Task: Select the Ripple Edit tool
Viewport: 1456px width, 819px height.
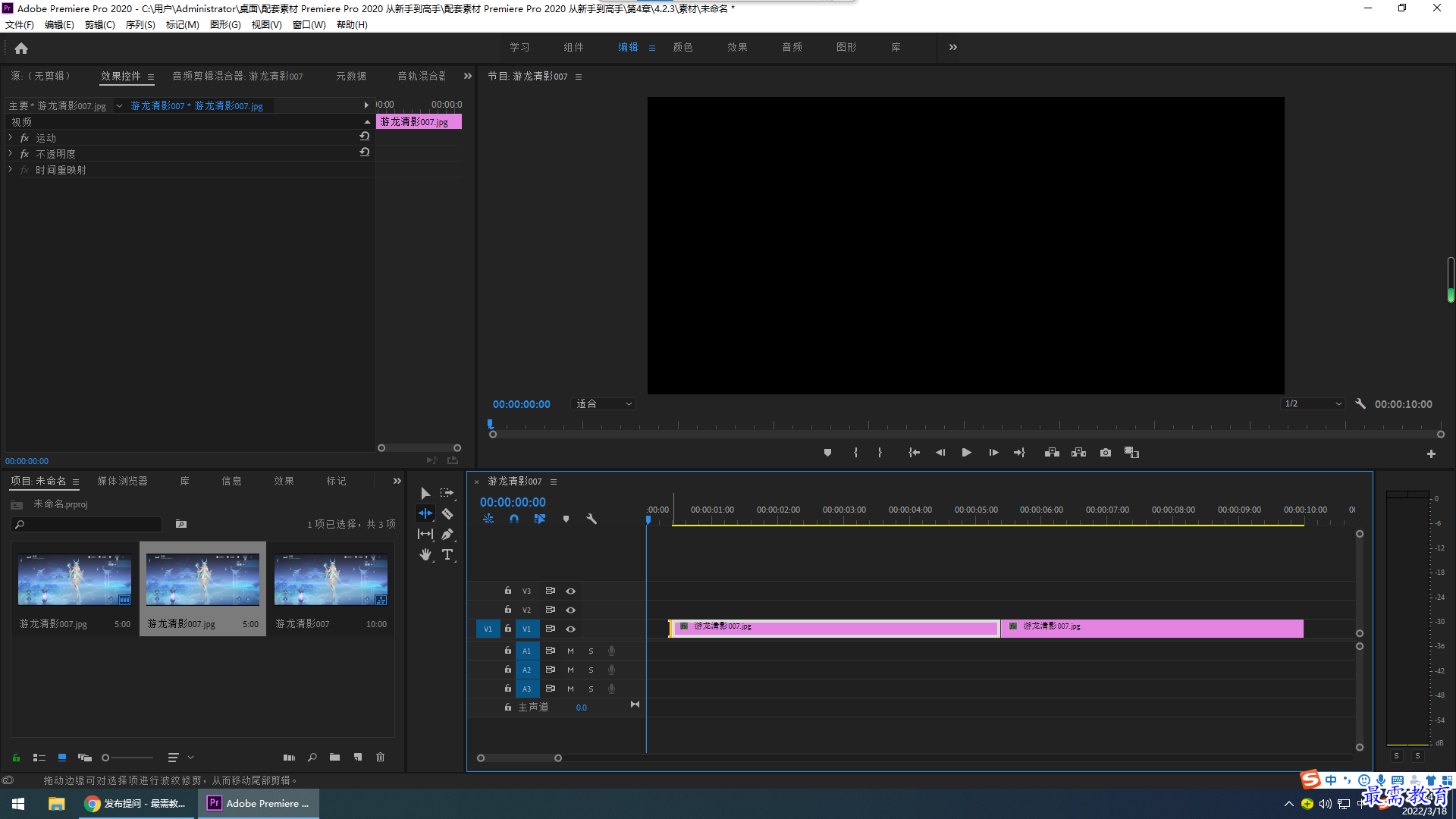Action: pyautogui.click(x=425, y=513)
